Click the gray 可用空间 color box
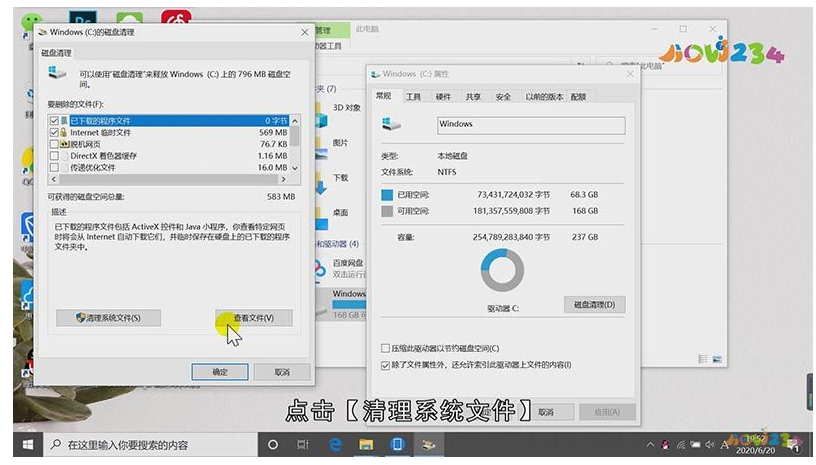Viewport: 816px width, 465px height. pos(387,211)
